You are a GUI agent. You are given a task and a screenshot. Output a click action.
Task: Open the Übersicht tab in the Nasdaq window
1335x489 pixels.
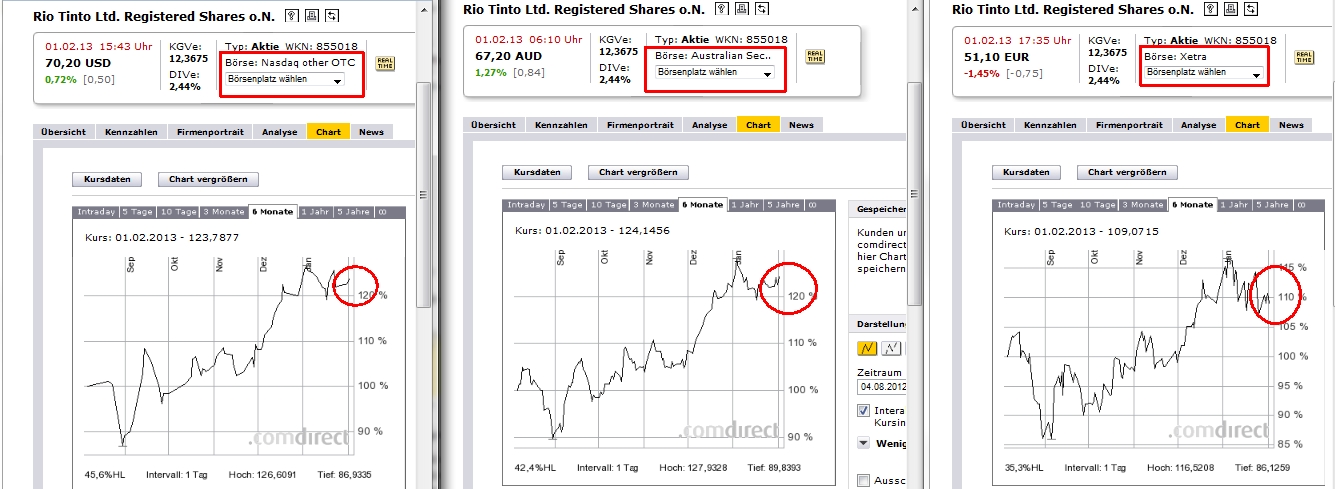65,132
